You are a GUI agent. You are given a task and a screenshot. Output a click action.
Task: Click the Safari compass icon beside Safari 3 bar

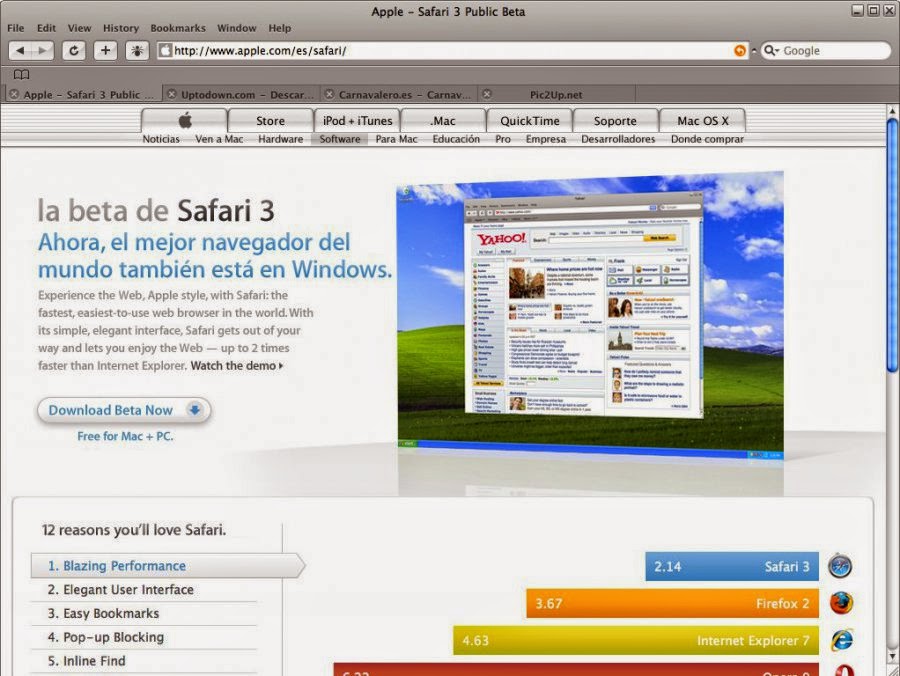840,566
